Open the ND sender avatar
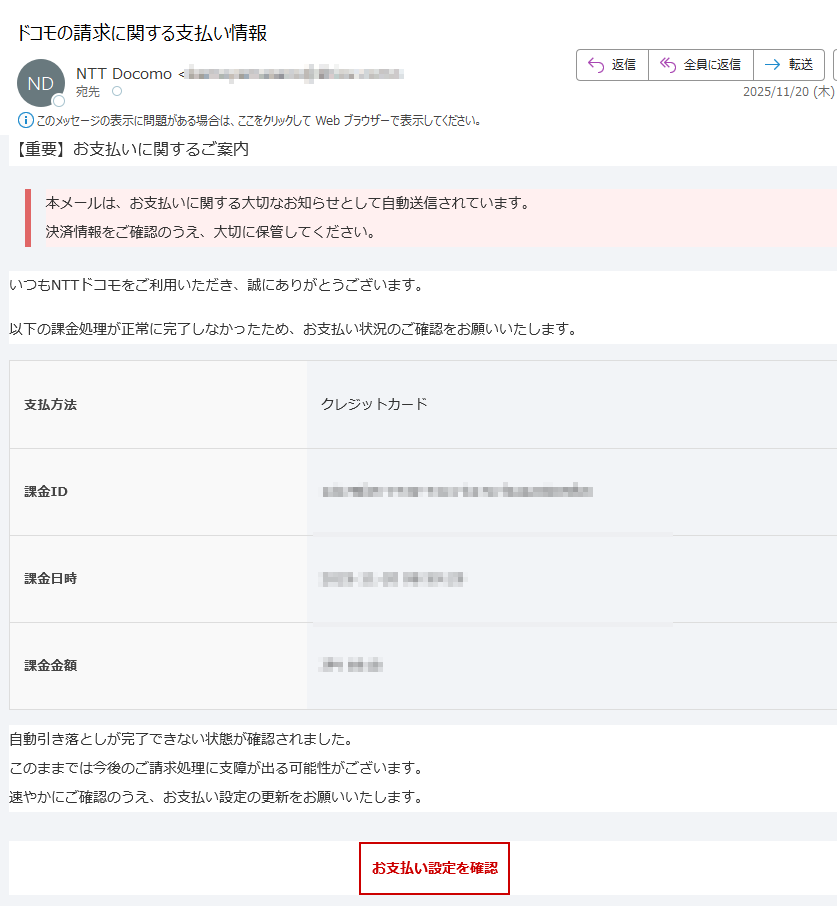The width and height of the screenshot is (837, 906). [41, 83]
